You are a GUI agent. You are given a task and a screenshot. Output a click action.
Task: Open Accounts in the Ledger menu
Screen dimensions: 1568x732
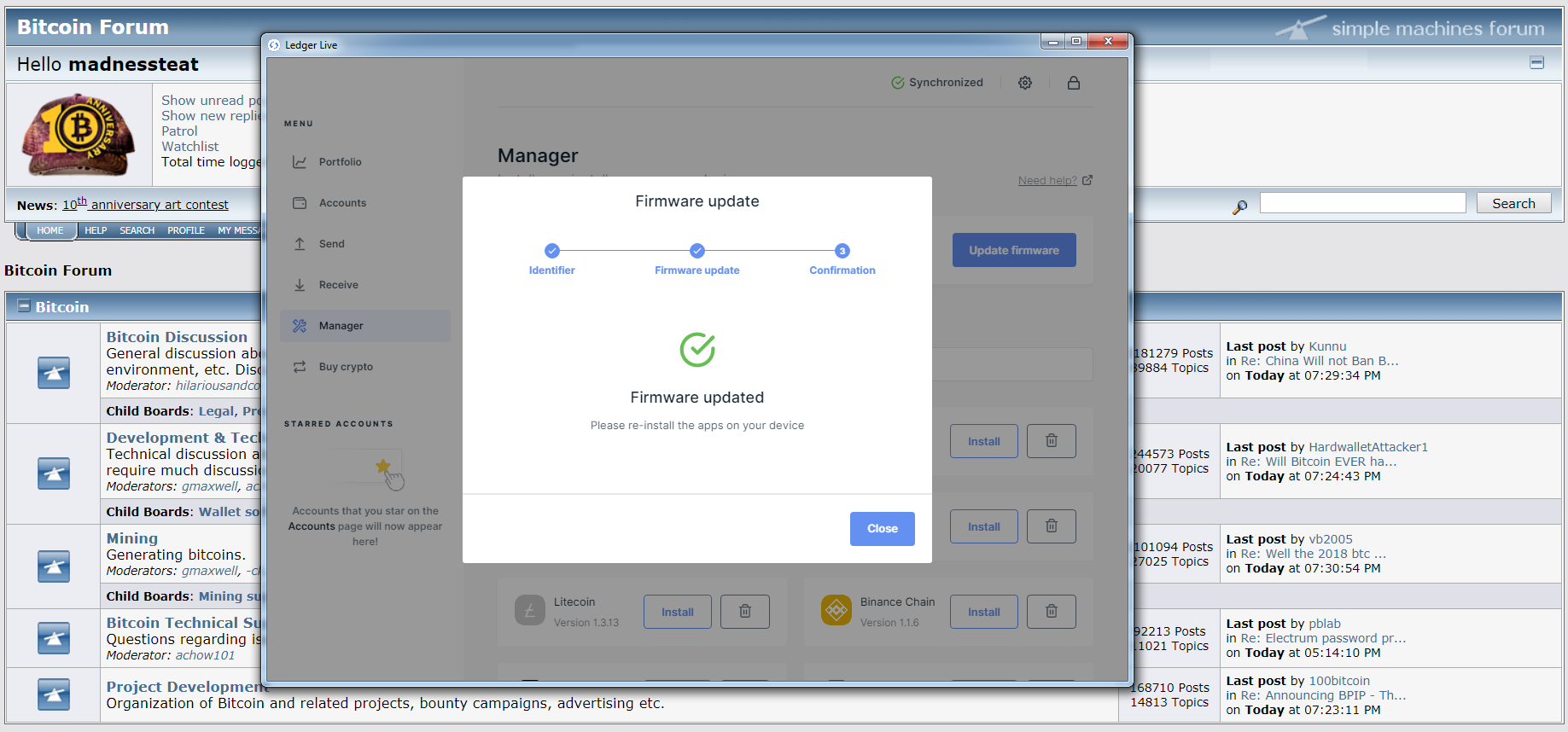click(364, 203)
